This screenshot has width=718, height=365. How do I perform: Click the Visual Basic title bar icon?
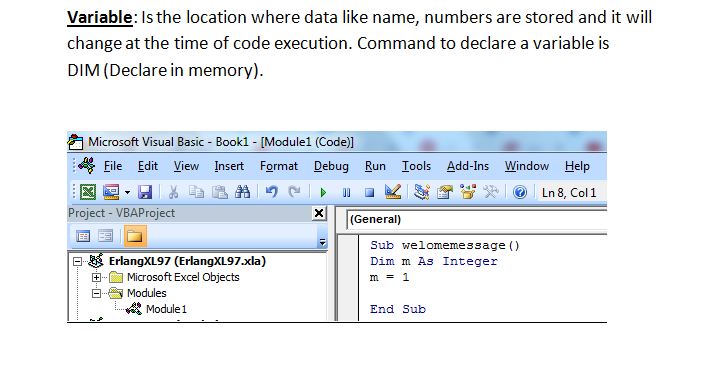(x=76, y=142)
